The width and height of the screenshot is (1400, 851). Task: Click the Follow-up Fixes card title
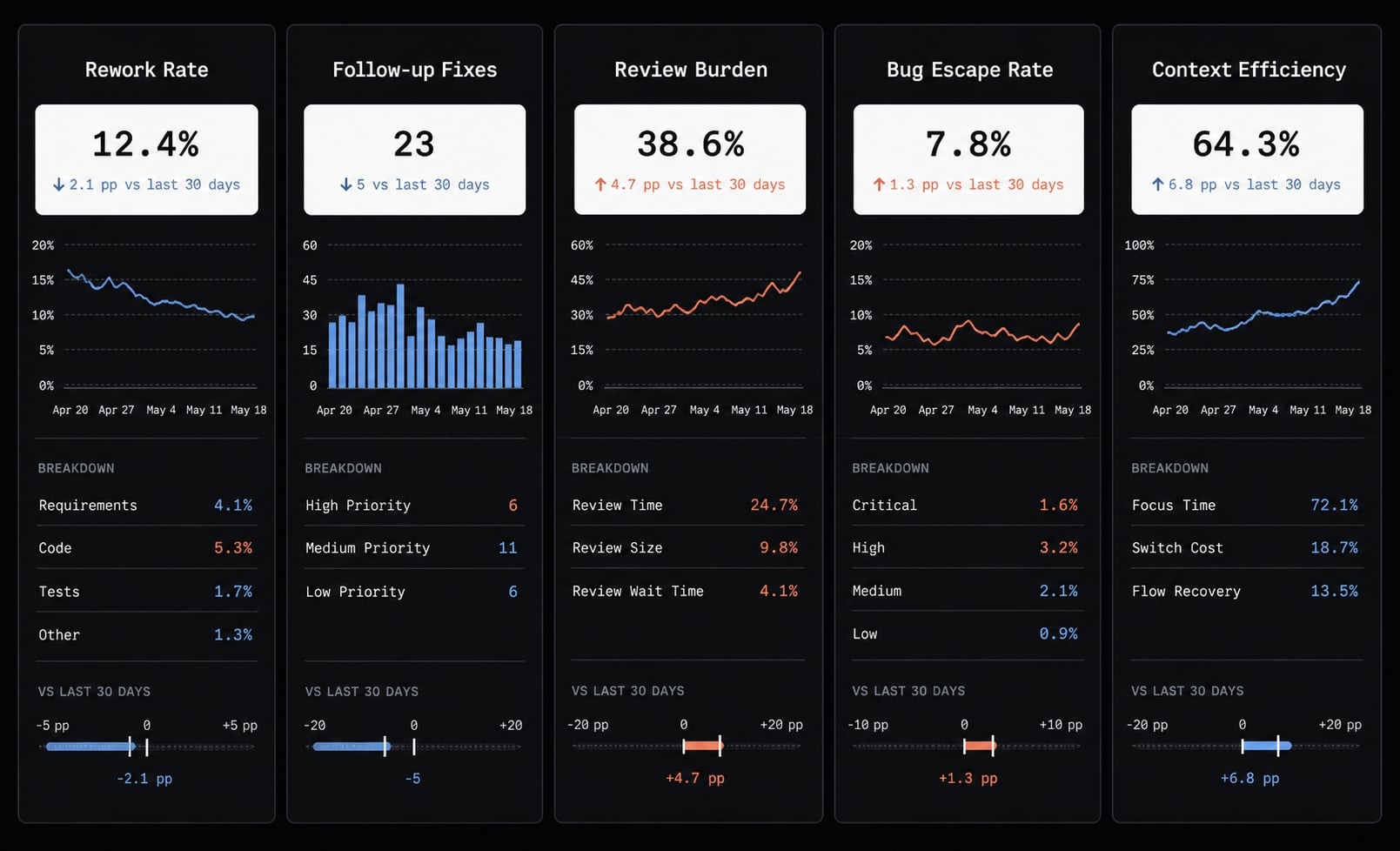[414, 70]
